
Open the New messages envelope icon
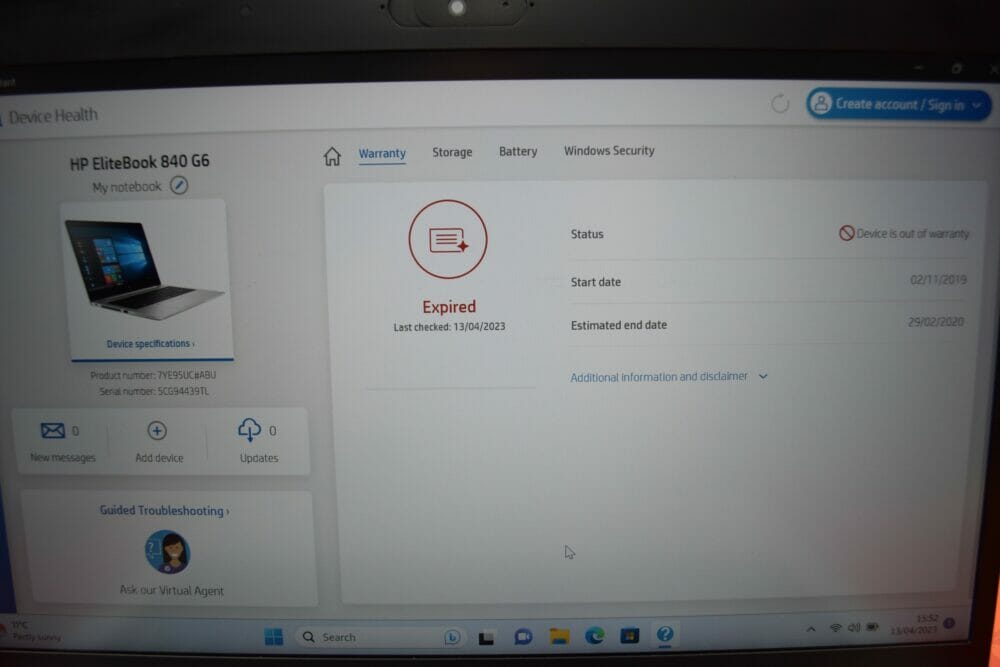point(53,430)
